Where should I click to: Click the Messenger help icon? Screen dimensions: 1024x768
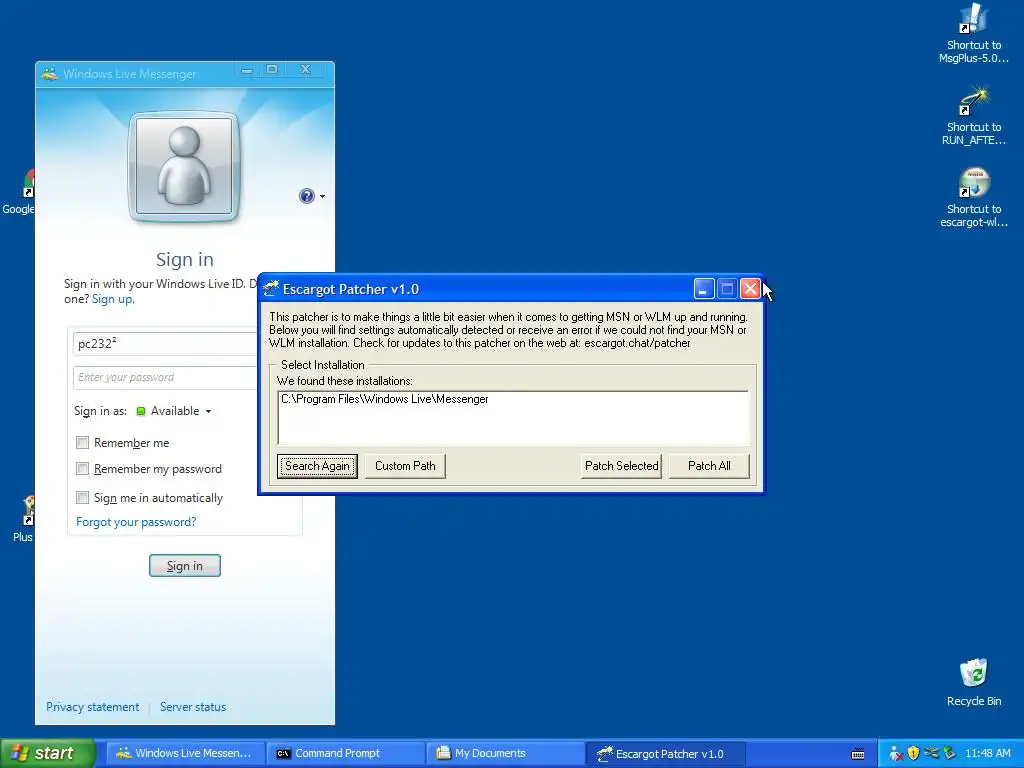306,196
